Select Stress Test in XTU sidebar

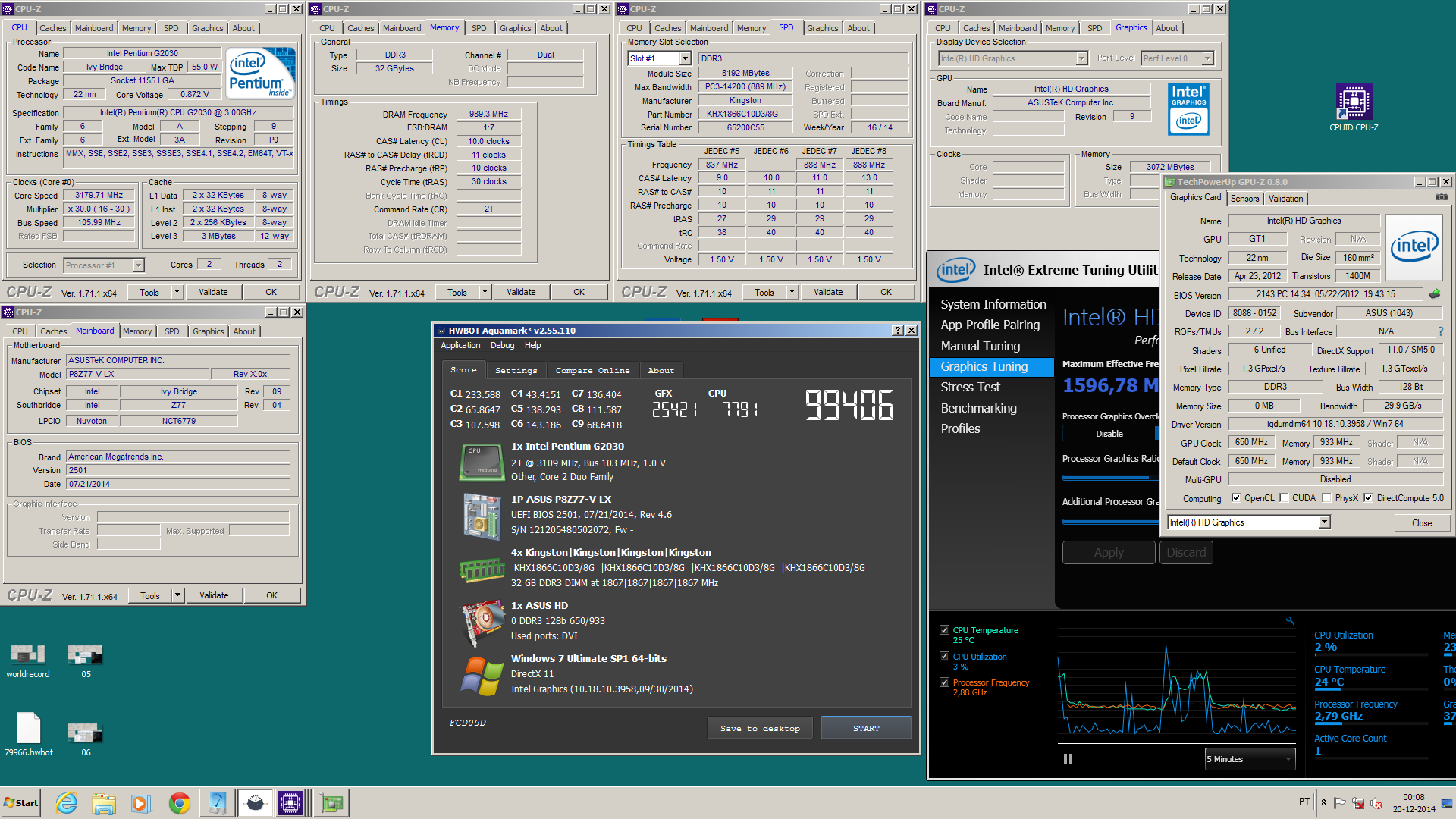coord(970,387)
